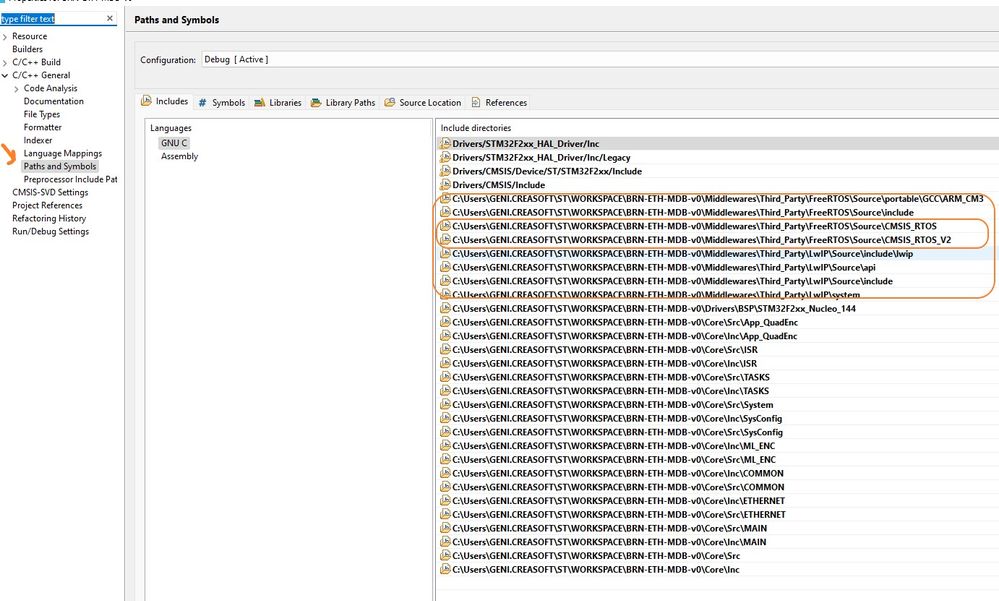
Task: Click folder icon of HAL_Driver/Inc/Legacy entry
Action: pos(445,157)
